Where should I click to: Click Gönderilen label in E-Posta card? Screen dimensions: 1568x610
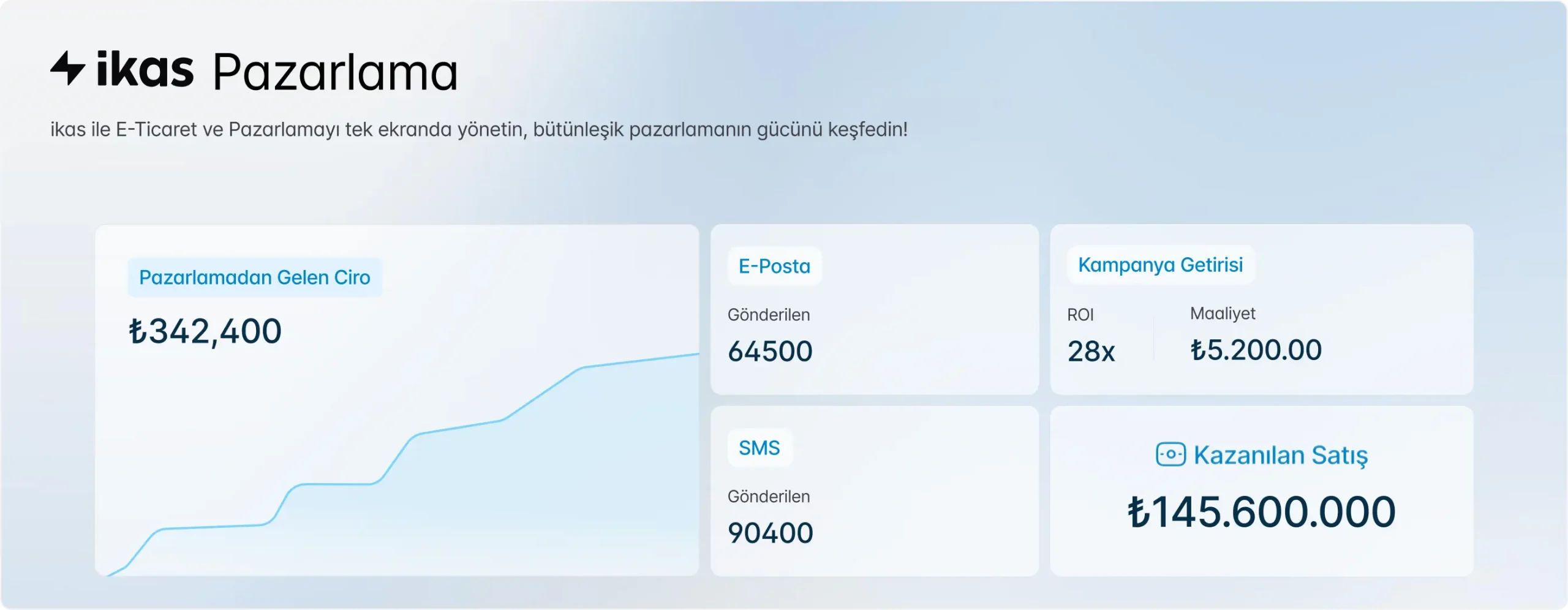[768, 315]
